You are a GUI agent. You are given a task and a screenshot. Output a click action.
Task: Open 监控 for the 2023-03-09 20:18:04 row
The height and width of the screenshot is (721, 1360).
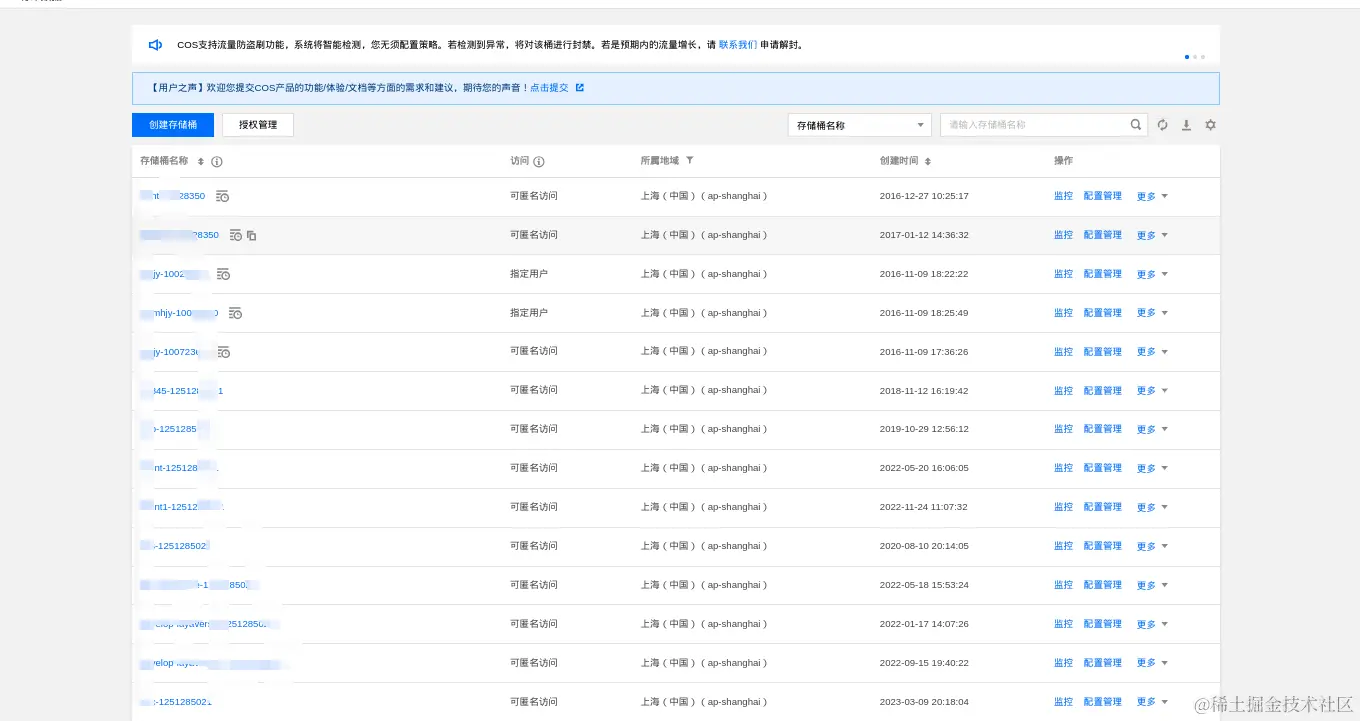coord(1063,702)
